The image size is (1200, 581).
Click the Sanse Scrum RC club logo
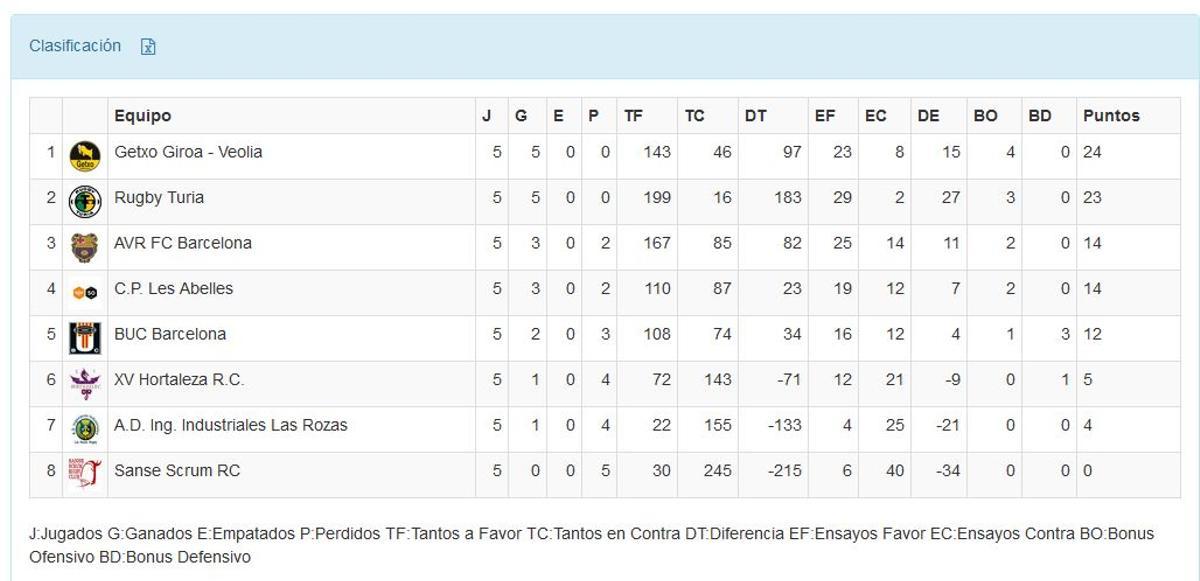pyautogui.click(x=83, y=470)
